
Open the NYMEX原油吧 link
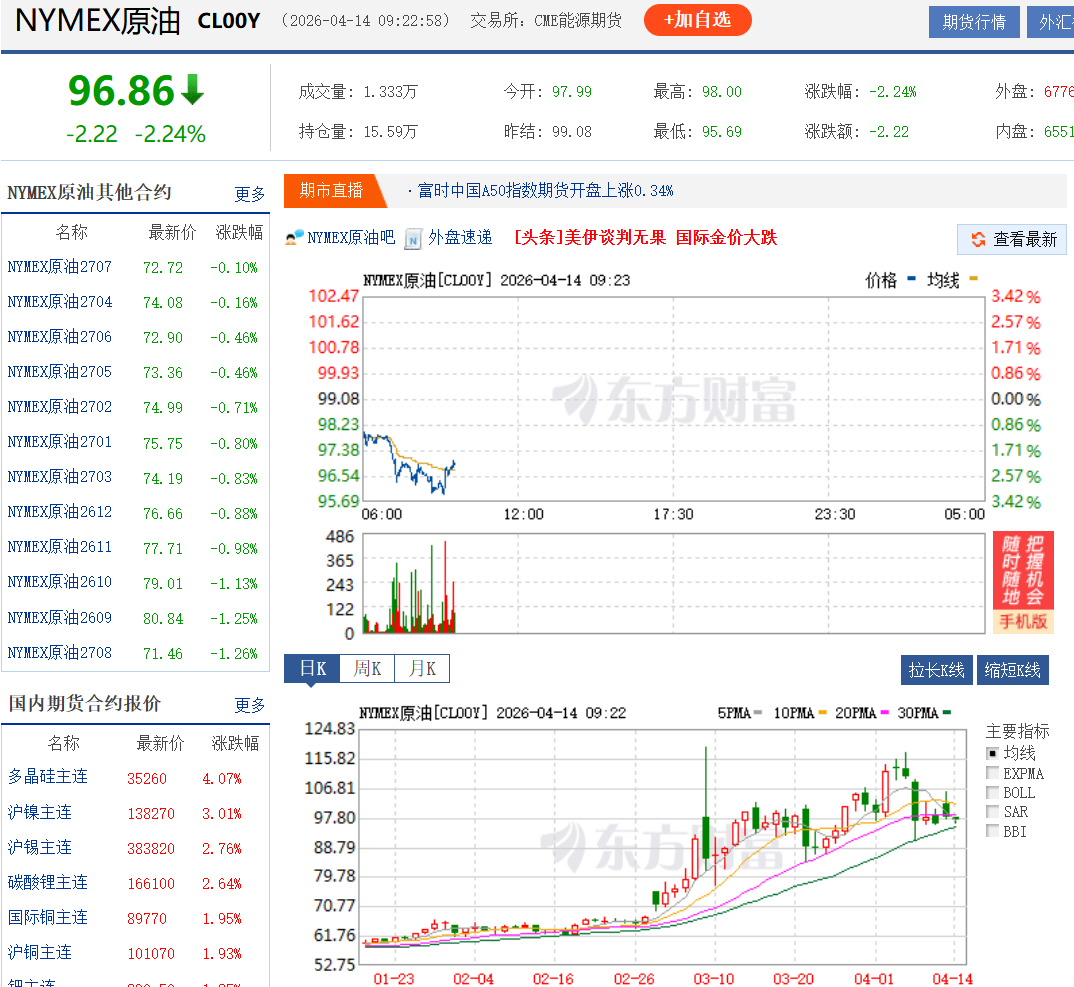tap(351, 238)
